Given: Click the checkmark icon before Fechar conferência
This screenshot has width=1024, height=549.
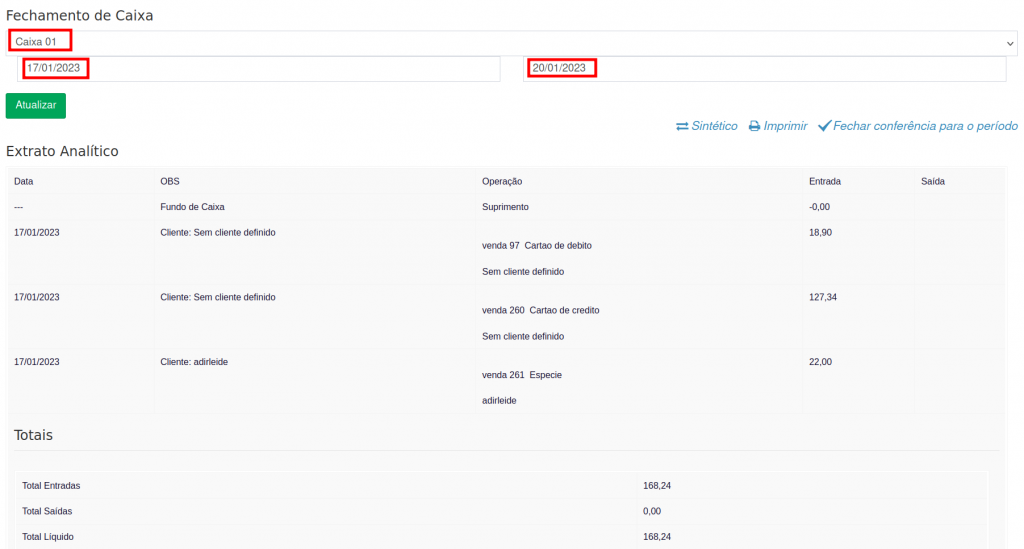Looking at the screenshot, I should point(825,127).
